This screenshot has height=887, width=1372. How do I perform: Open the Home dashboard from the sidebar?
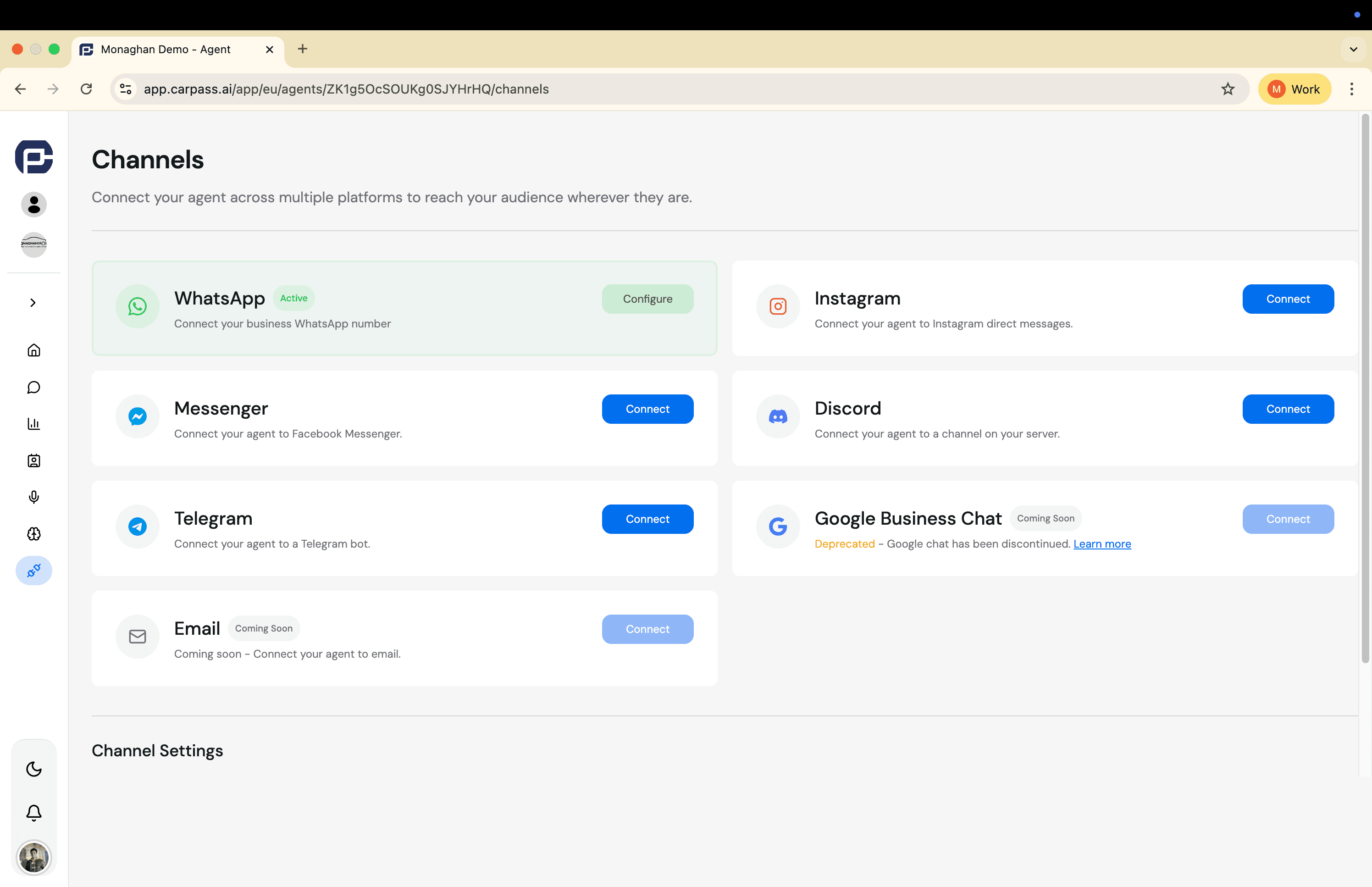pyautogui.click(x=33, y=350)
